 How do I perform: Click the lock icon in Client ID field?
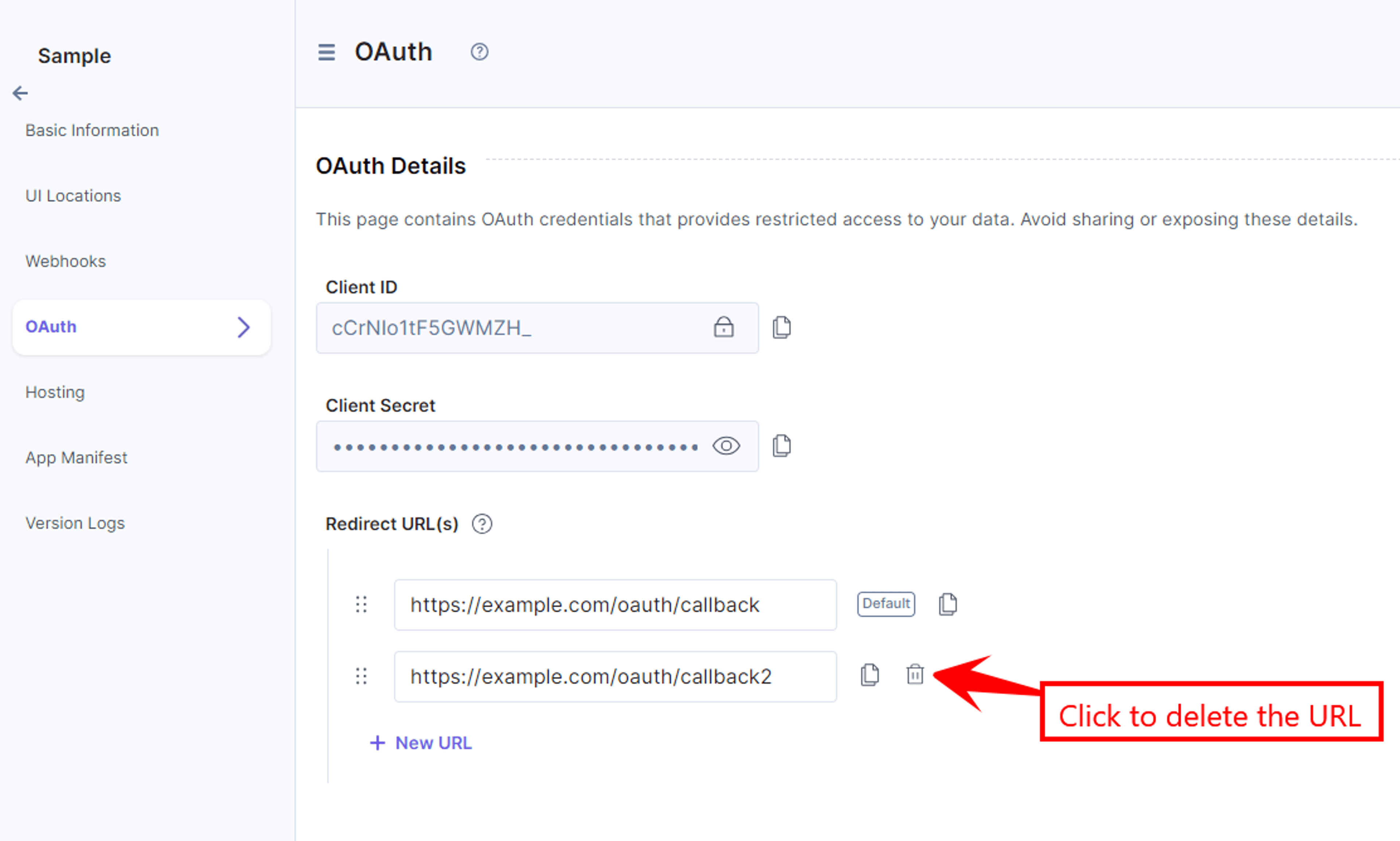tap(723, 327)
